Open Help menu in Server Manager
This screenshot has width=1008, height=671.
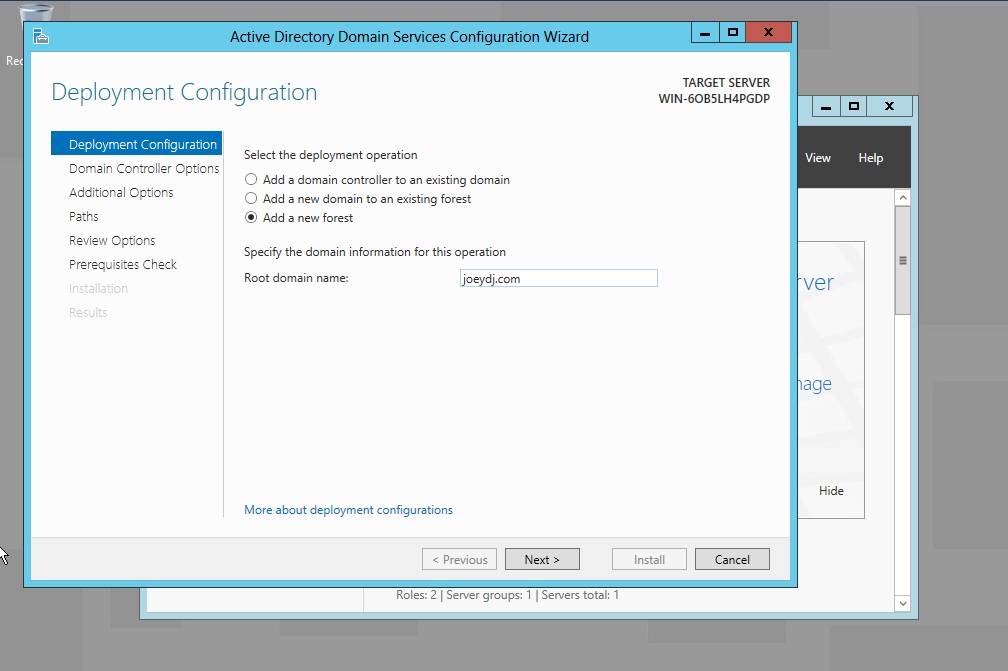coord(870,157)
